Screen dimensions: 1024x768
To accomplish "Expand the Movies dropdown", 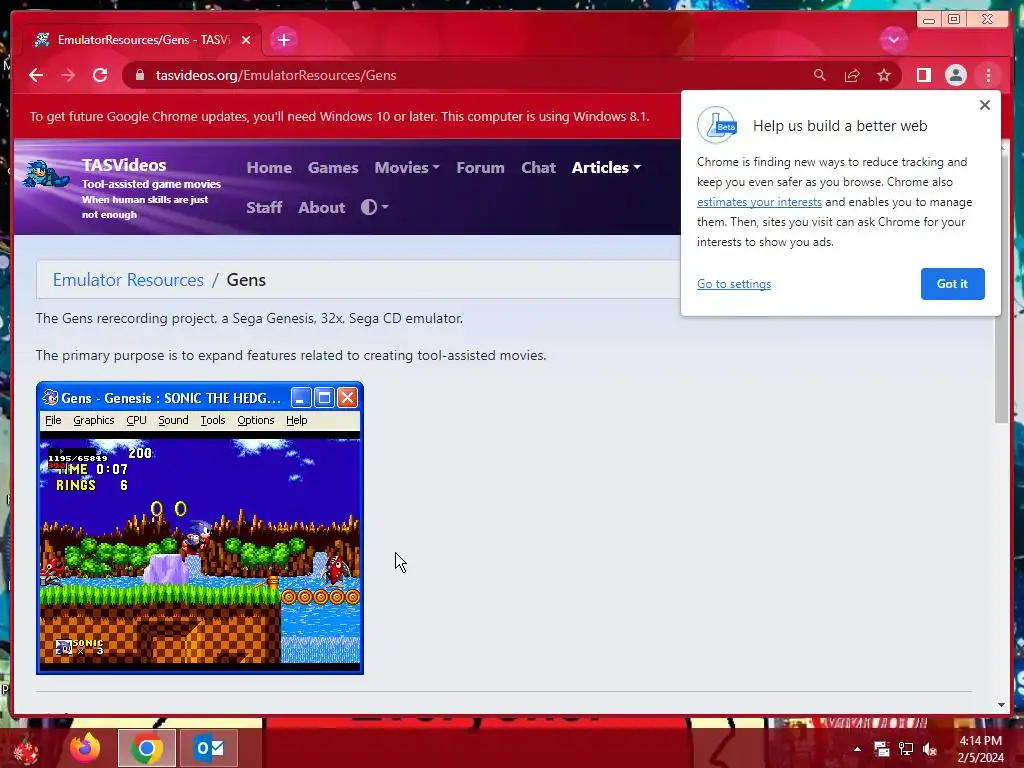I will coord(407,168).
